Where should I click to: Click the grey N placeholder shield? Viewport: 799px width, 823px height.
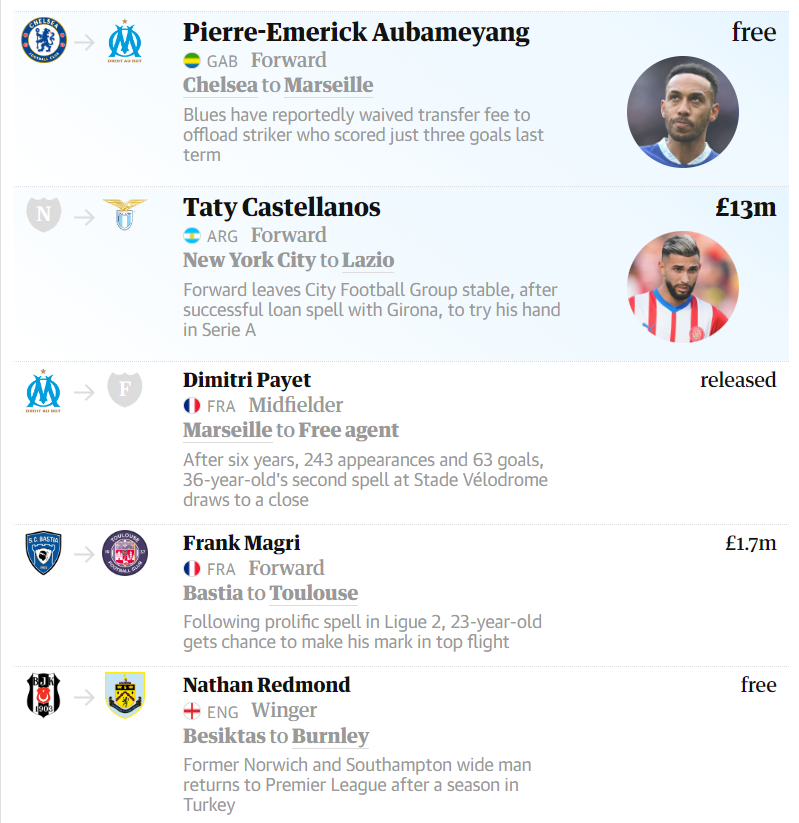pyautogui.click(x=44, y=214)
